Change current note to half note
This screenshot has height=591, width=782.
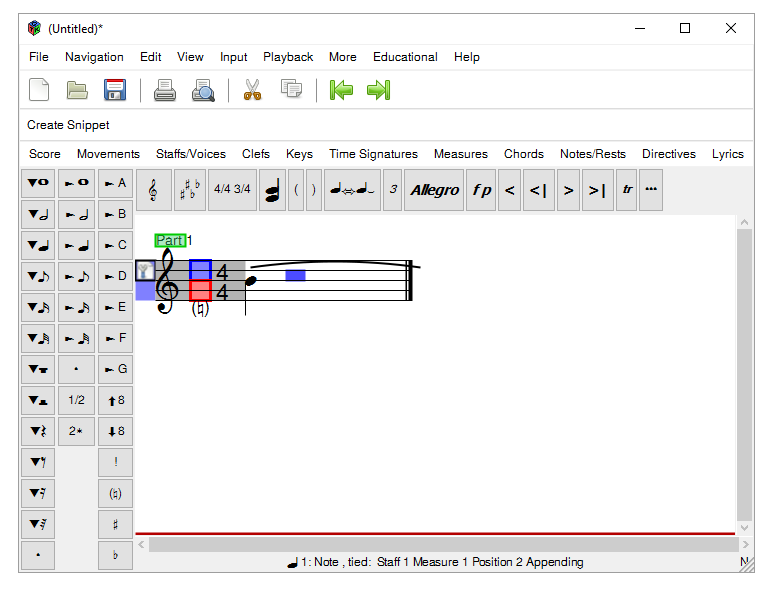[76, 214]
